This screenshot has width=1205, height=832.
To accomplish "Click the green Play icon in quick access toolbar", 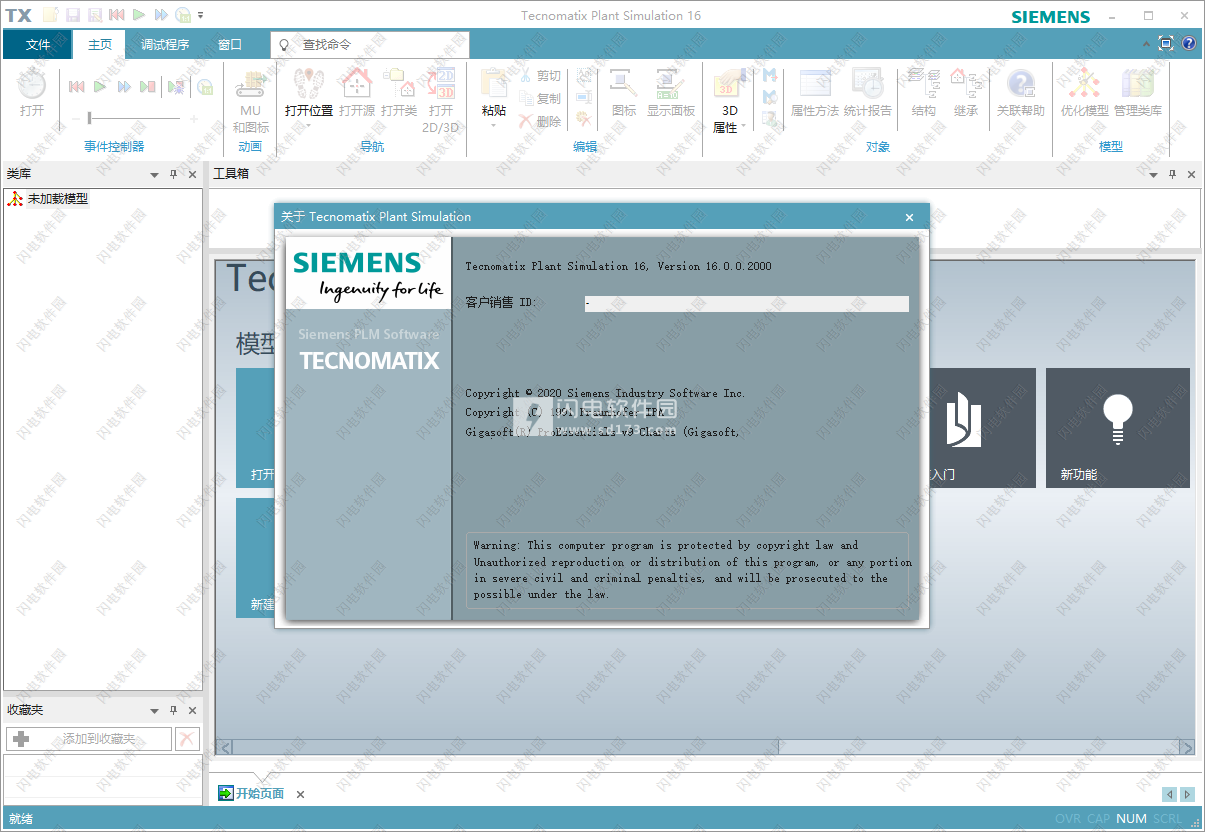I will [x=139, y=15].
